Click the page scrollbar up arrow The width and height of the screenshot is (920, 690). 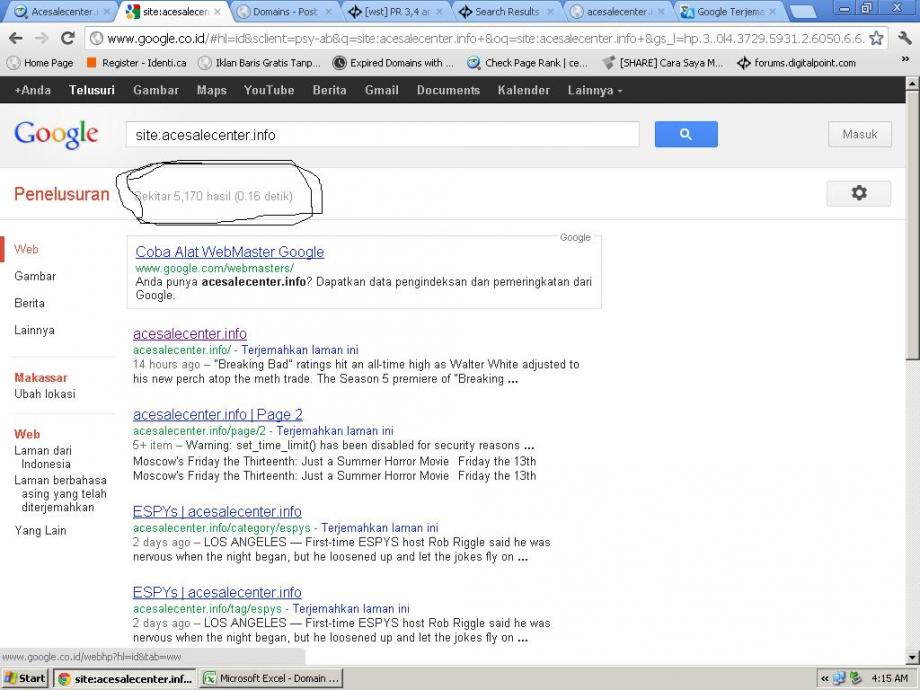(x=913, y=83)
